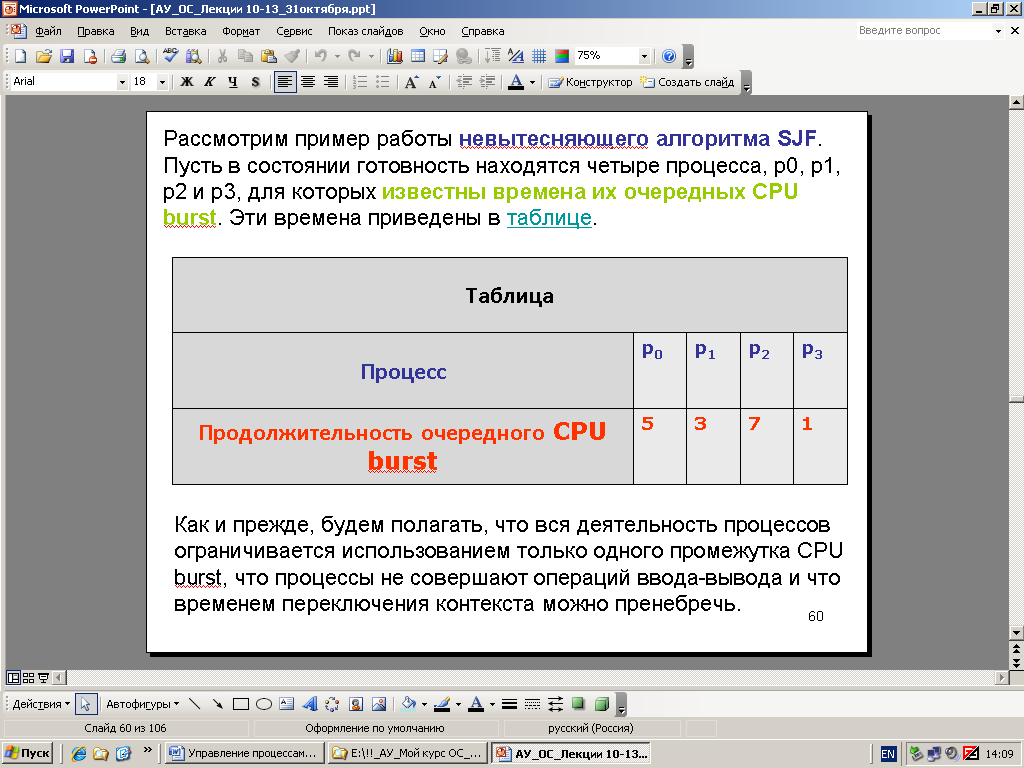The width and height of the screenshot is (1024, 768).
Task: Align text left
Action: 285,82
